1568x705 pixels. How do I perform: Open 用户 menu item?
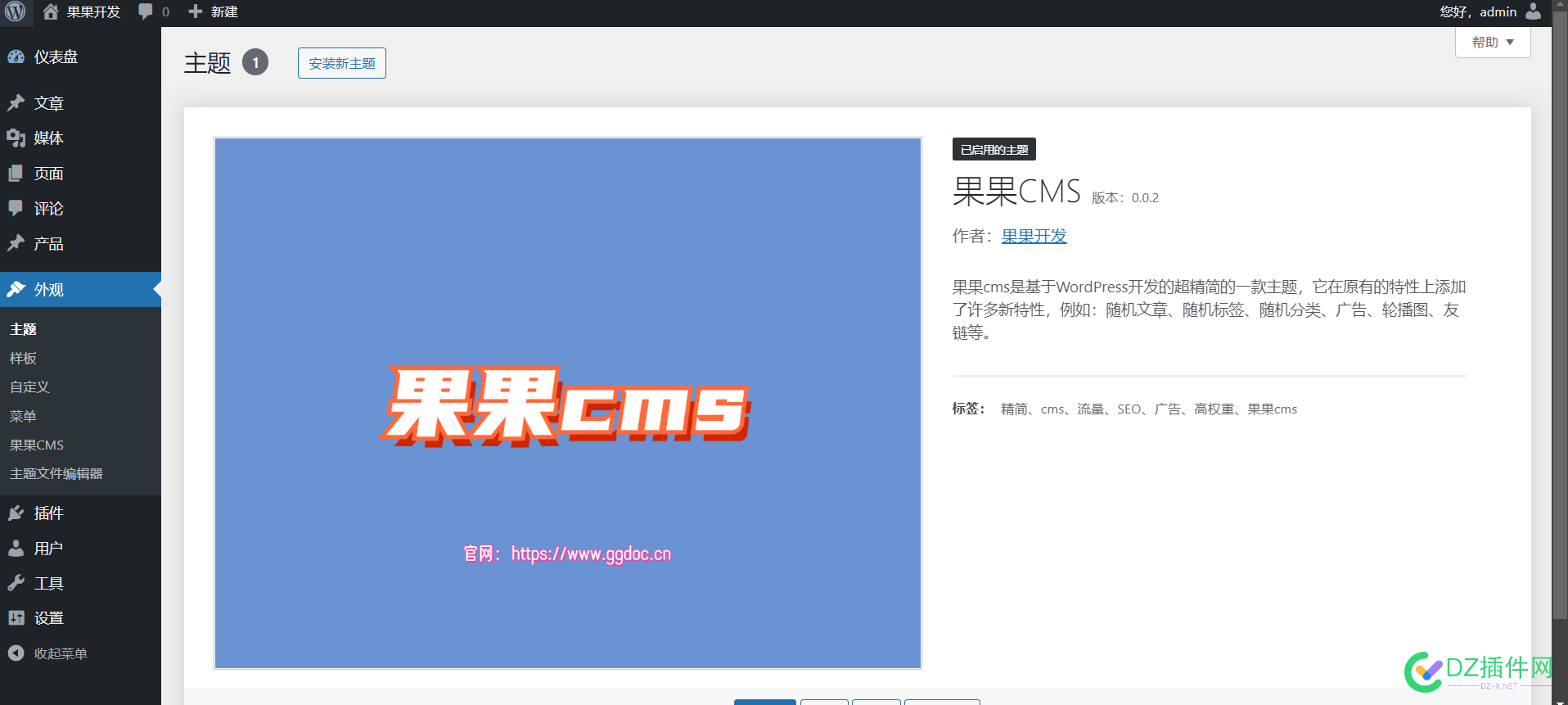coord(80,549)
